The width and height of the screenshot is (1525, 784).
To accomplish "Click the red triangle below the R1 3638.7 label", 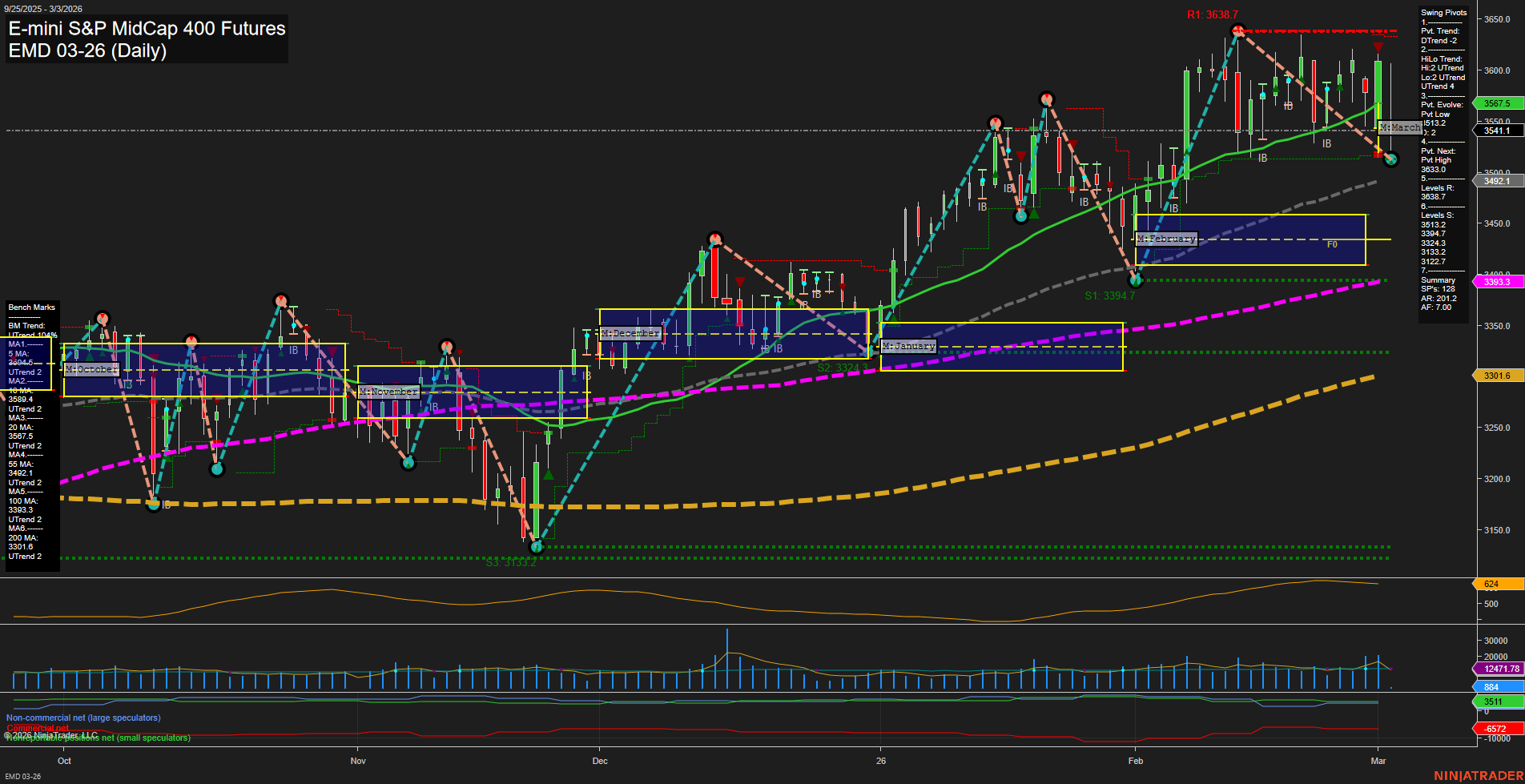I will (1378, 48).
